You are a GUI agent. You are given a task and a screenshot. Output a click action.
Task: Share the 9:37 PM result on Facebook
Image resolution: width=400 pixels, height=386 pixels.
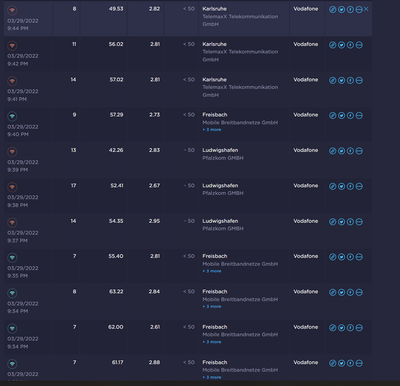(350, 222)
